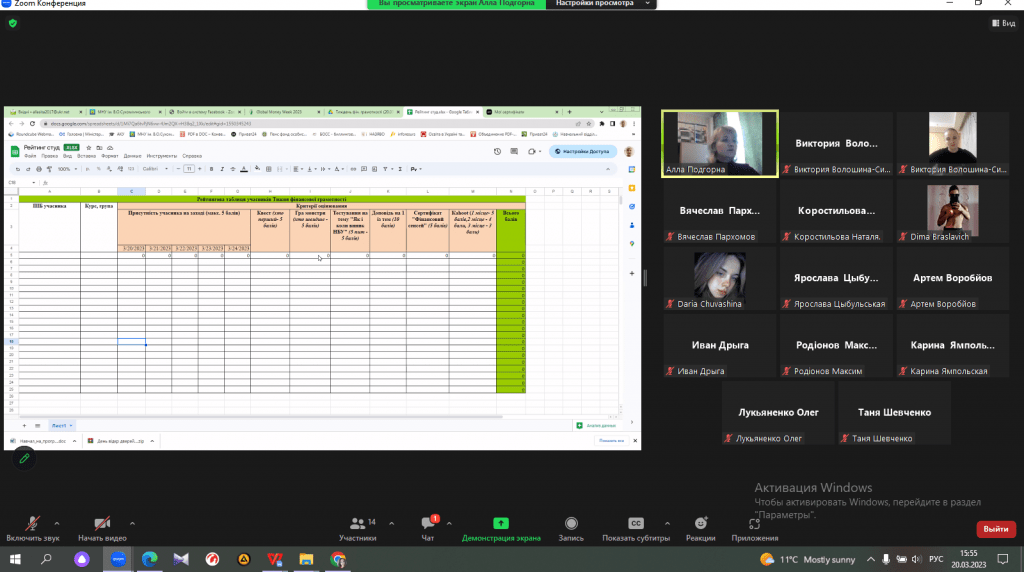This screenshot has width=1024, height=572.
Task: Click the Вид view layout button
Action: pos(1001,23)
